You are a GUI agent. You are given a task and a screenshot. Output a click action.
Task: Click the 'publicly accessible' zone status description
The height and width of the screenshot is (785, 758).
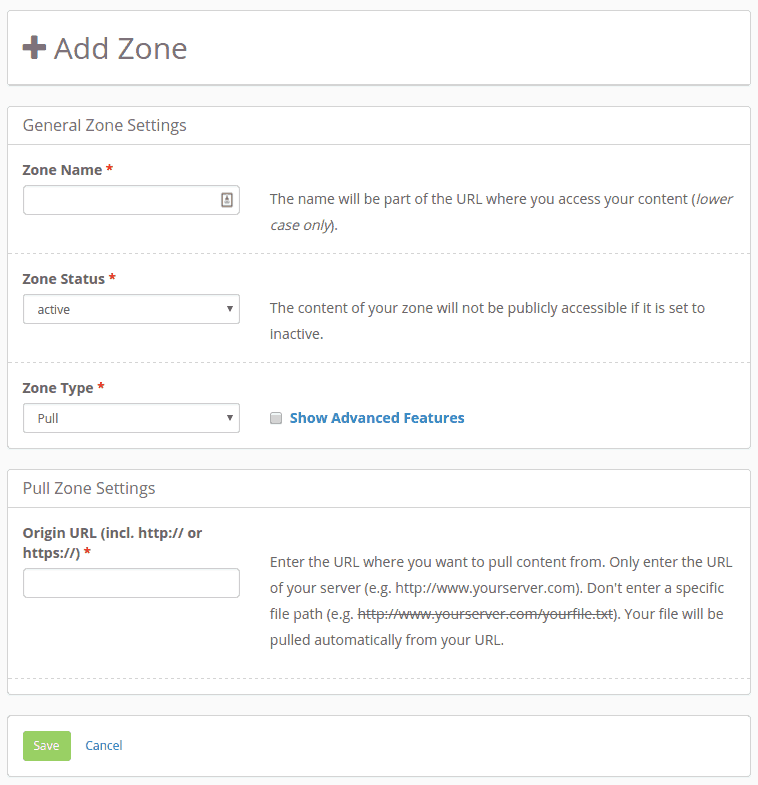click(487, 321)
